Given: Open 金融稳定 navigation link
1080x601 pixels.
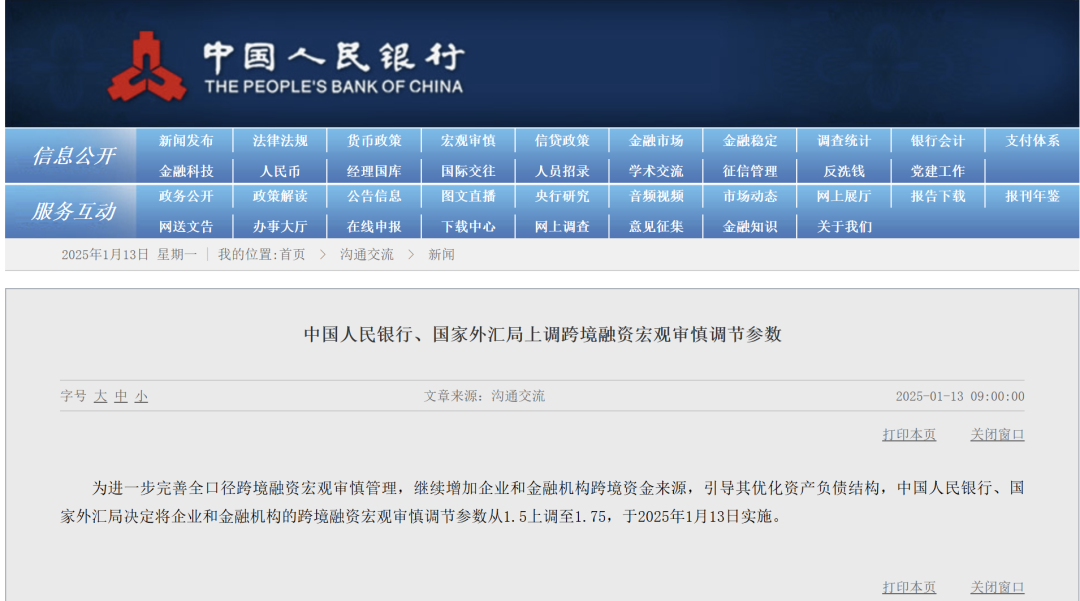Looking at the screenshot, I should pos(750,141).
